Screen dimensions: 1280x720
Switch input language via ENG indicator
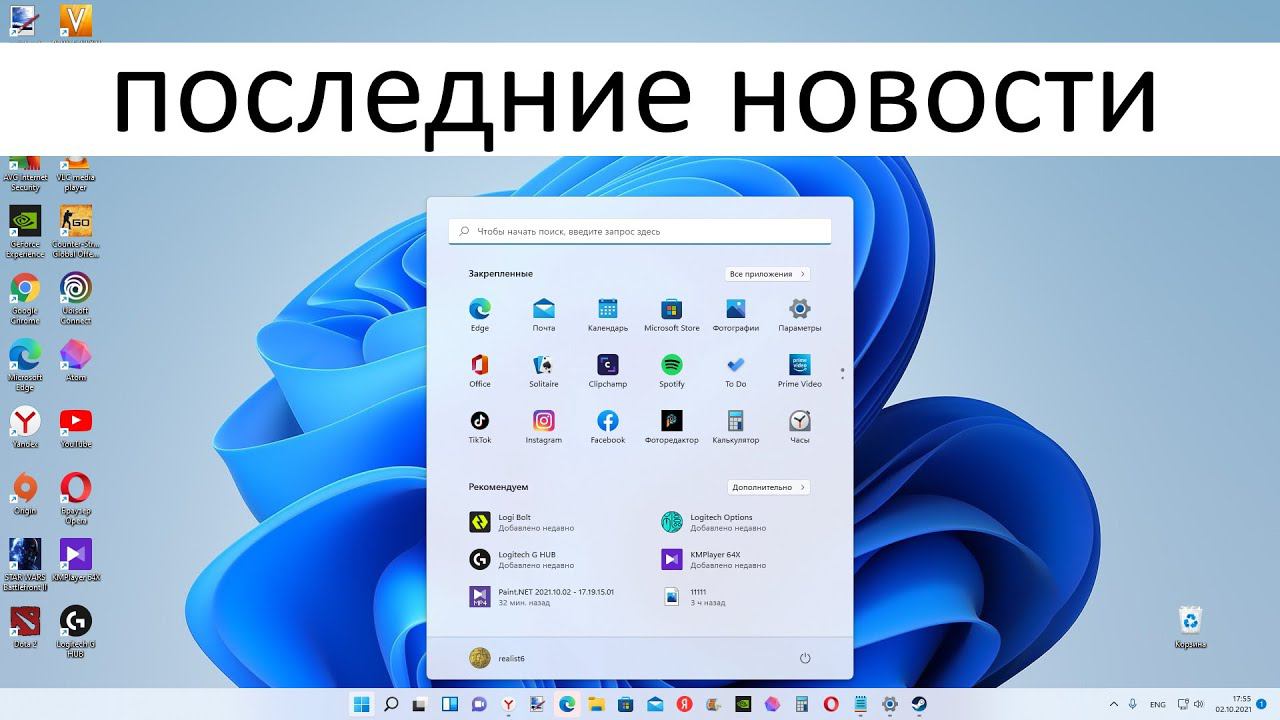(1158, 704)
